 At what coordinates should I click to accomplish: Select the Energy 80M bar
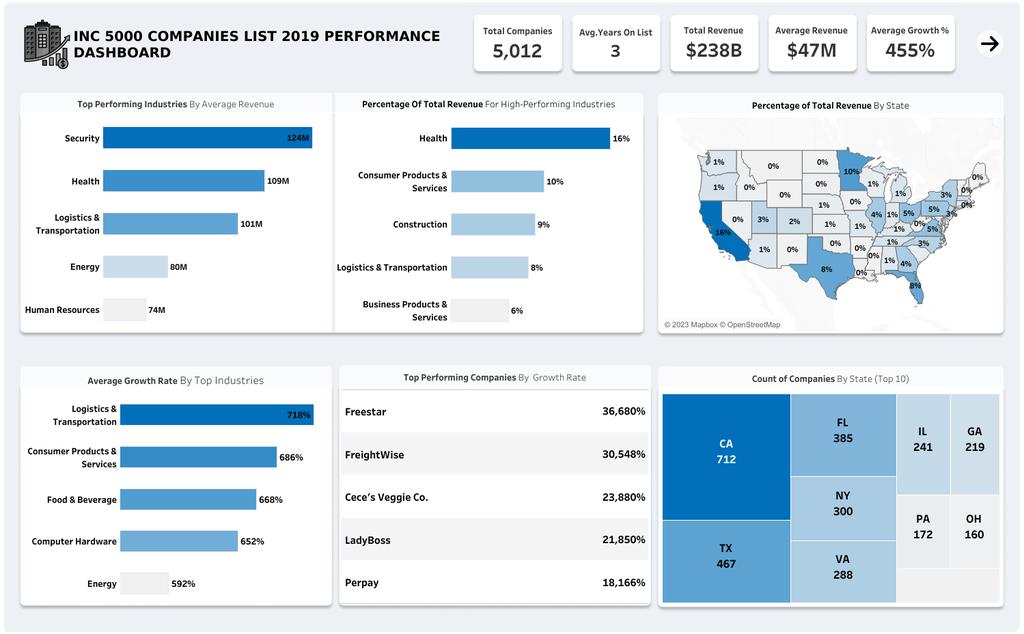(x=135, y=266)
